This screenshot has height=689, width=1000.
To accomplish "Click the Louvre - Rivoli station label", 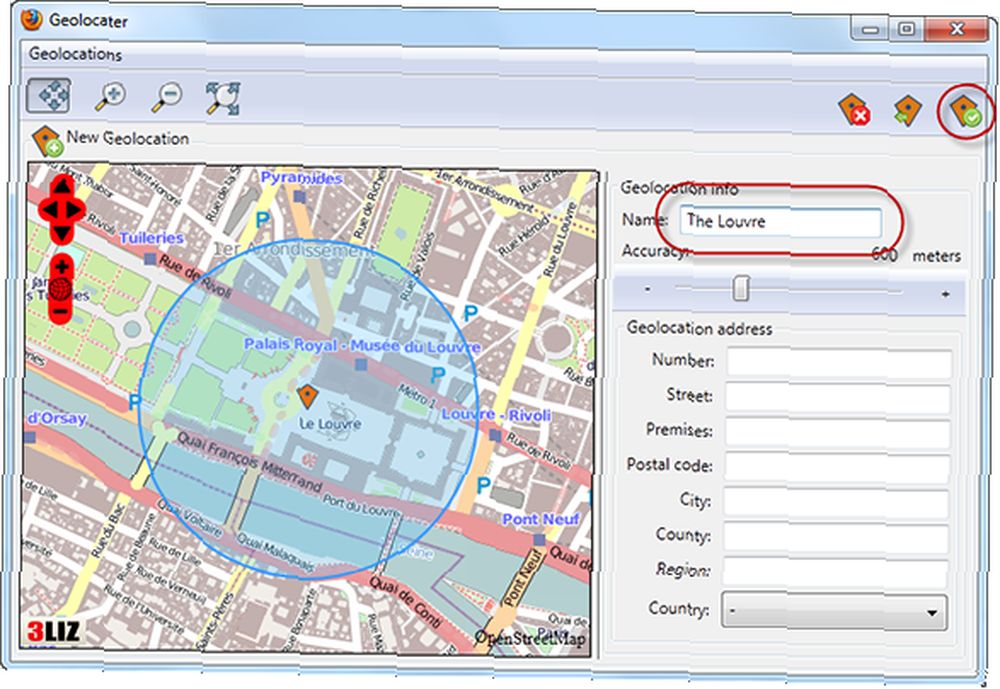I will click(496, 415).
